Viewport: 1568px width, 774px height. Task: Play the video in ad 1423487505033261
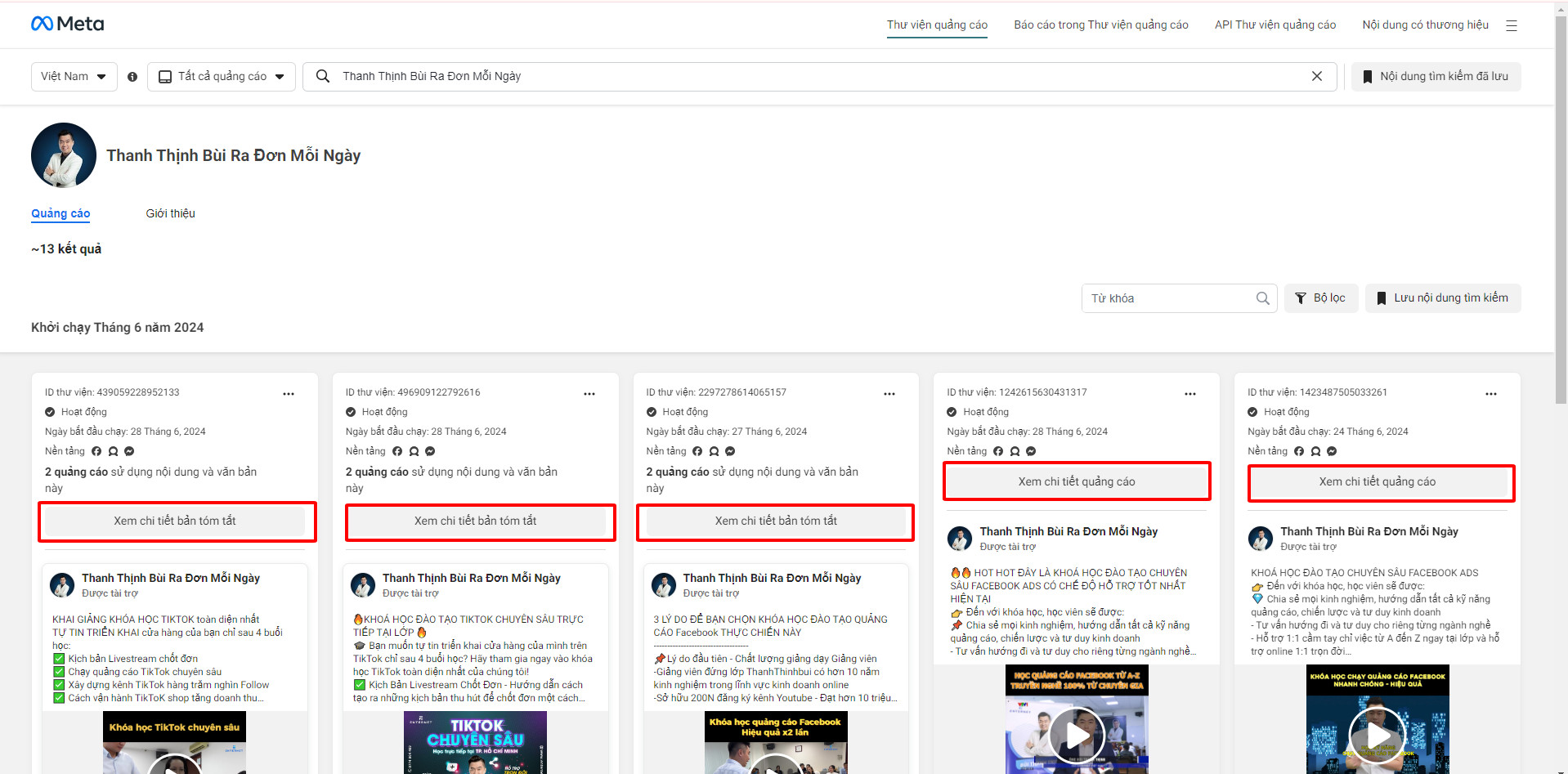click(1378, 735)
